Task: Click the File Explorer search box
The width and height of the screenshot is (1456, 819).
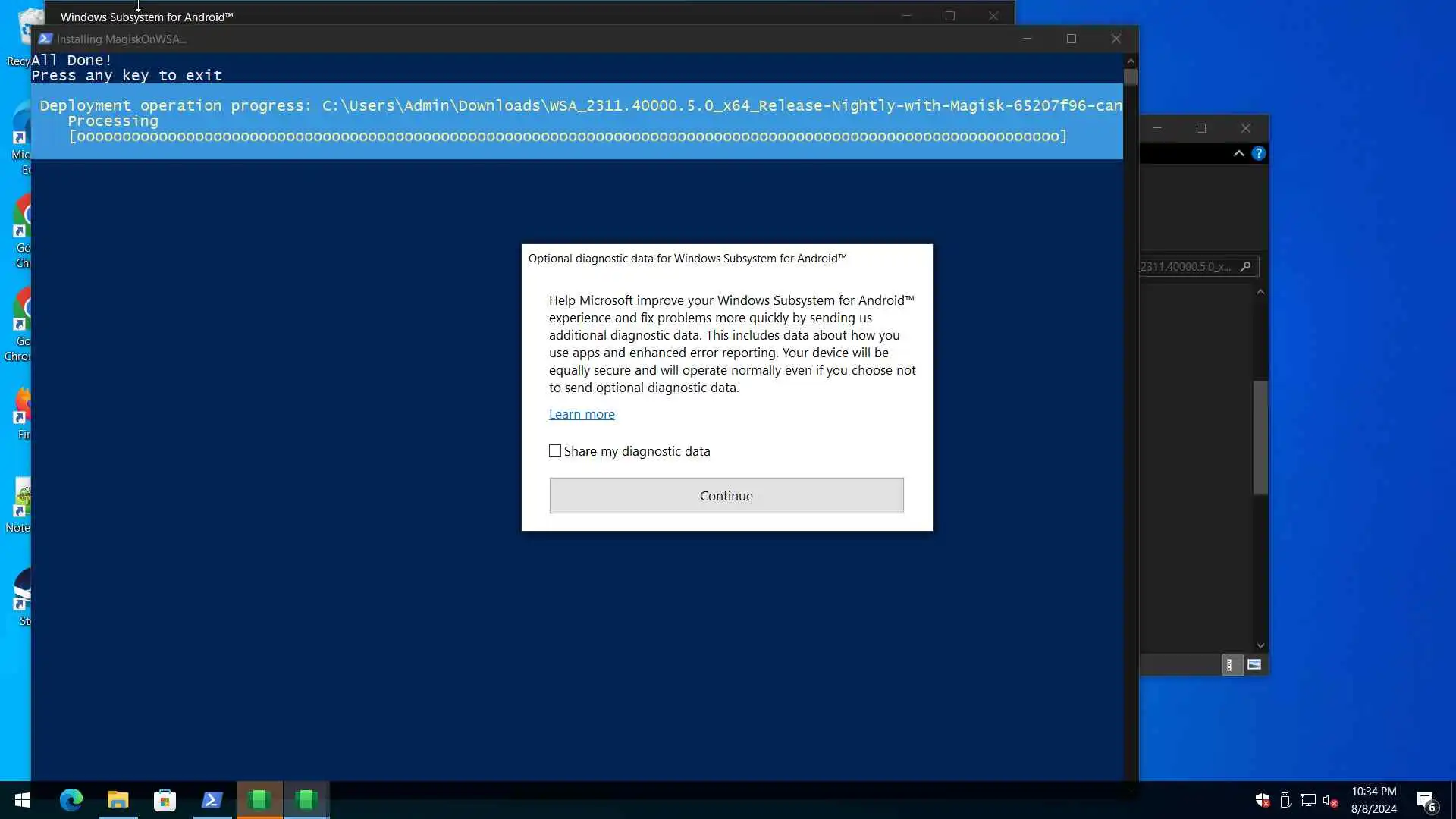Action: click(1191, 266)
